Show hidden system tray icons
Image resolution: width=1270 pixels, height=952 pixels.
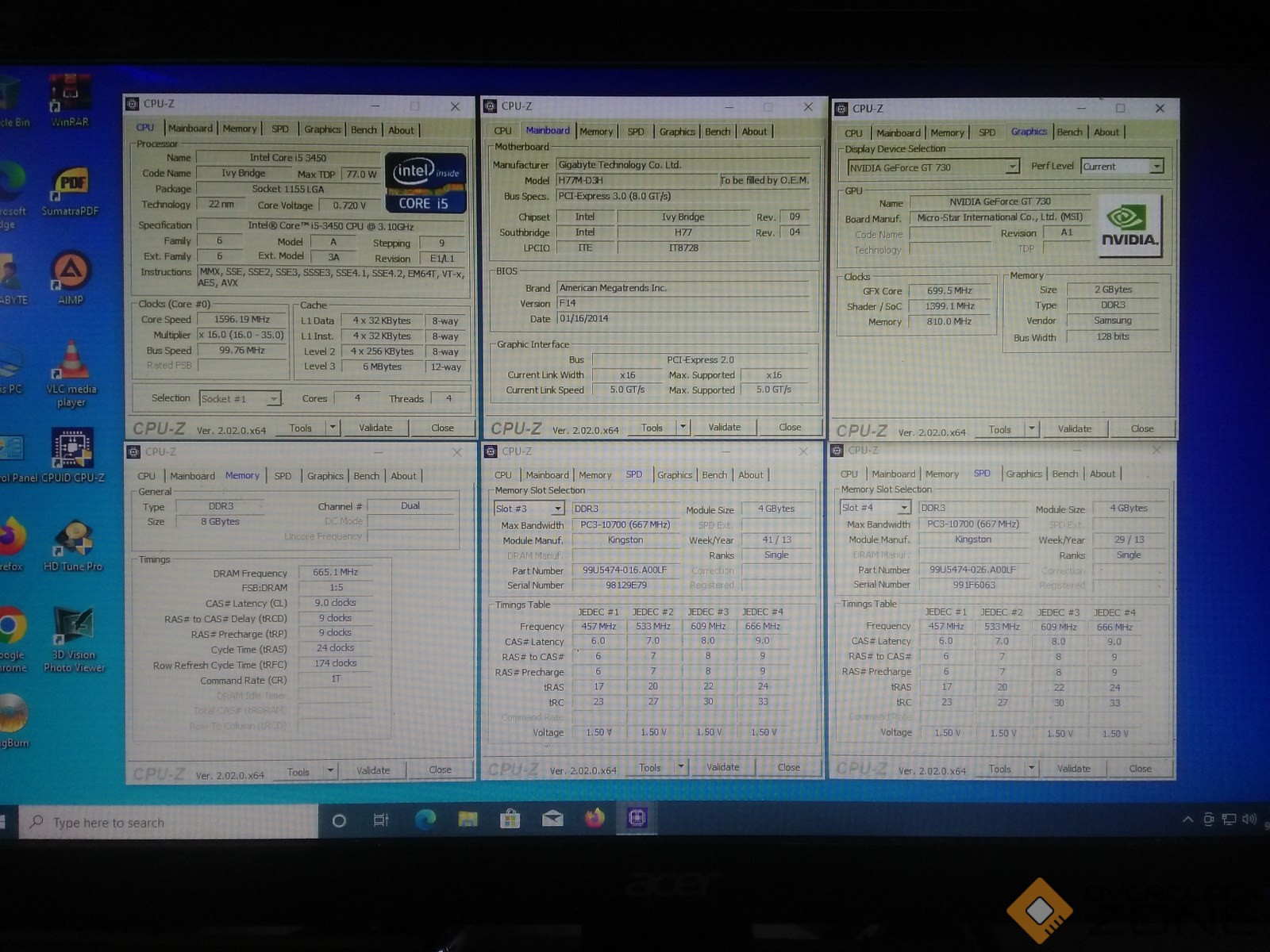click(1187, 820)
